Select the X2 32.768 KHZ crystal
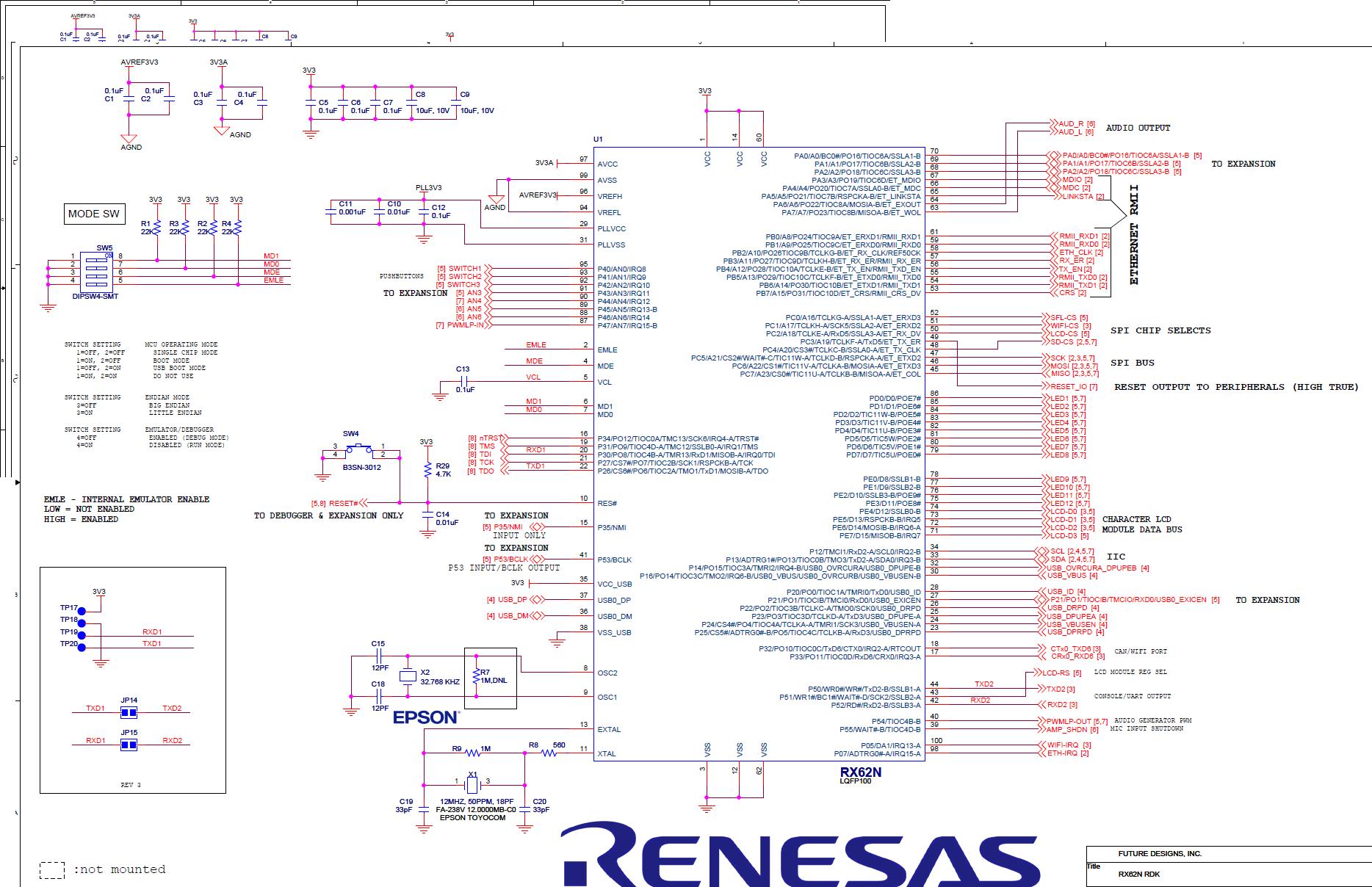 408,677
